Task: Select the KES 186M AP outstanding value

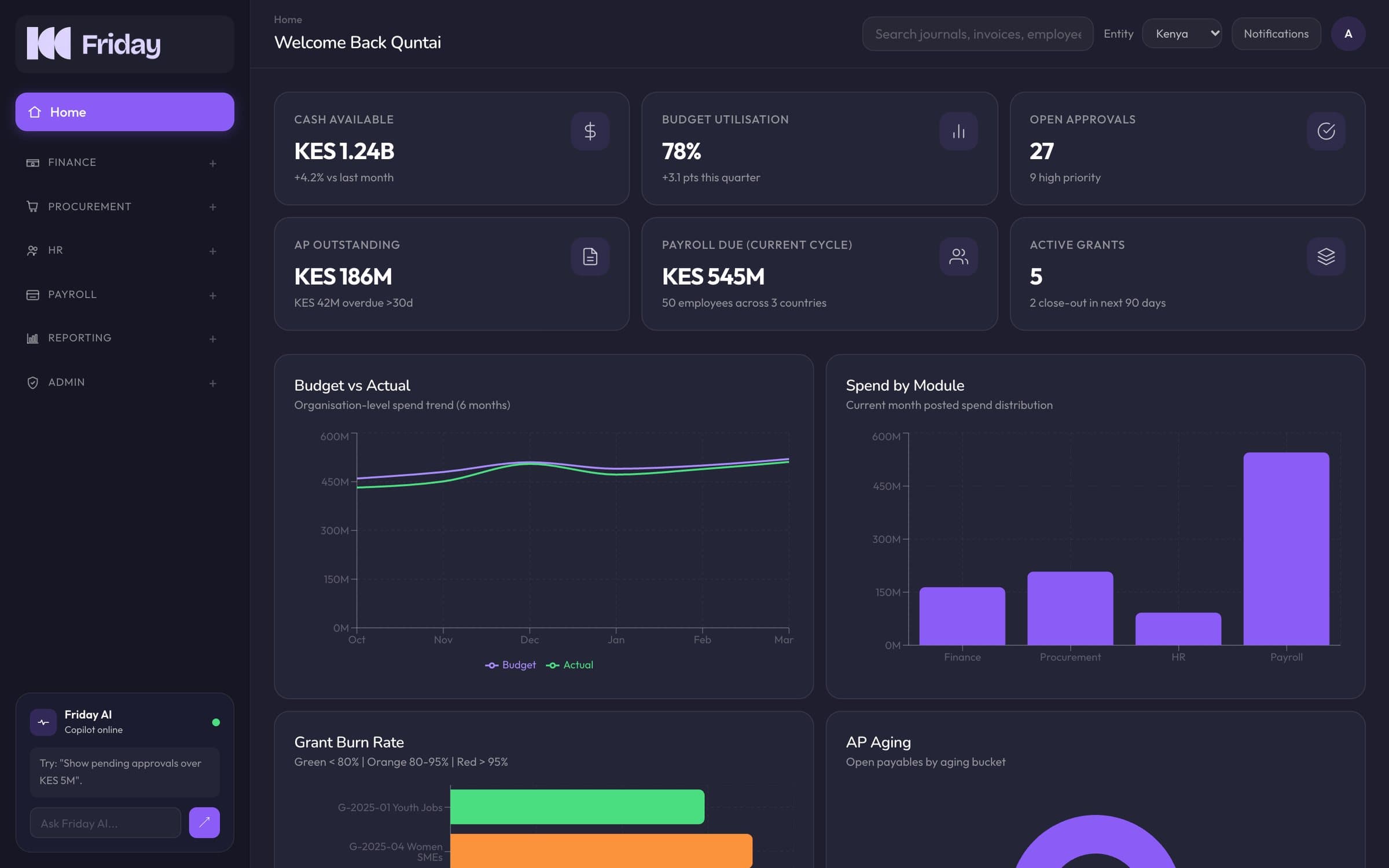Action: (x=343, y=277)
